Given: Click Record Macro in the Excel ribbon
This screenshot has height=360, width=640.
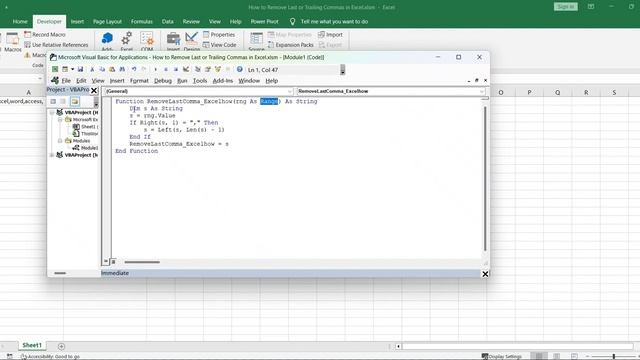Looking at the screenshot, I should click(45, 35).
